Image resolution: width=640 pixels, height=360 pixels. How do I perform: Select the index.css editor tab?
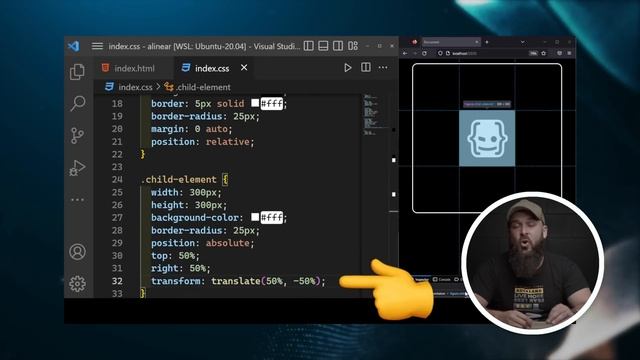click(x=211, y=68)
